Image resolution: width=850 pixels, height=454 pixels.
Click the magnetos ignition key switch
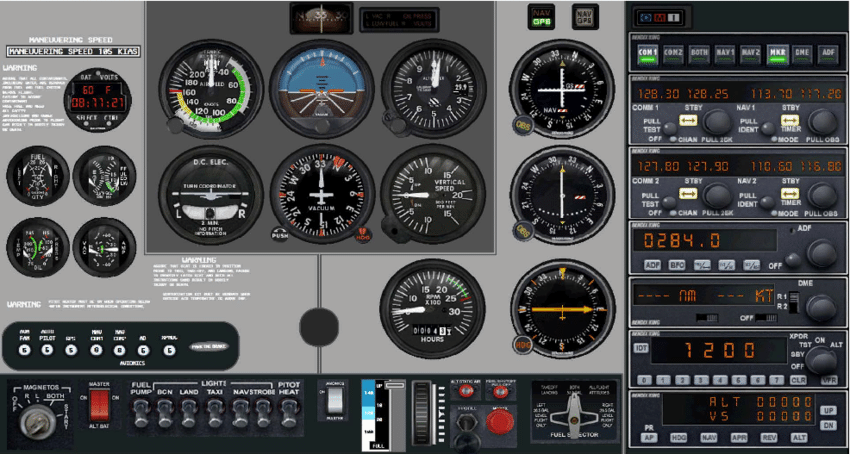[x=36, y=423]
